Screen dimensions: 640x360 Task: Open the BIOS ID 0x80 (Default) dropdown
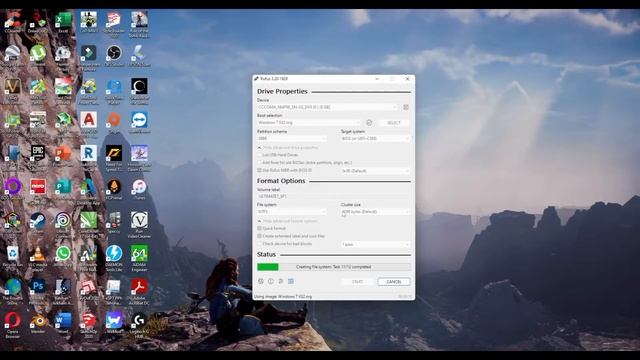376,171
